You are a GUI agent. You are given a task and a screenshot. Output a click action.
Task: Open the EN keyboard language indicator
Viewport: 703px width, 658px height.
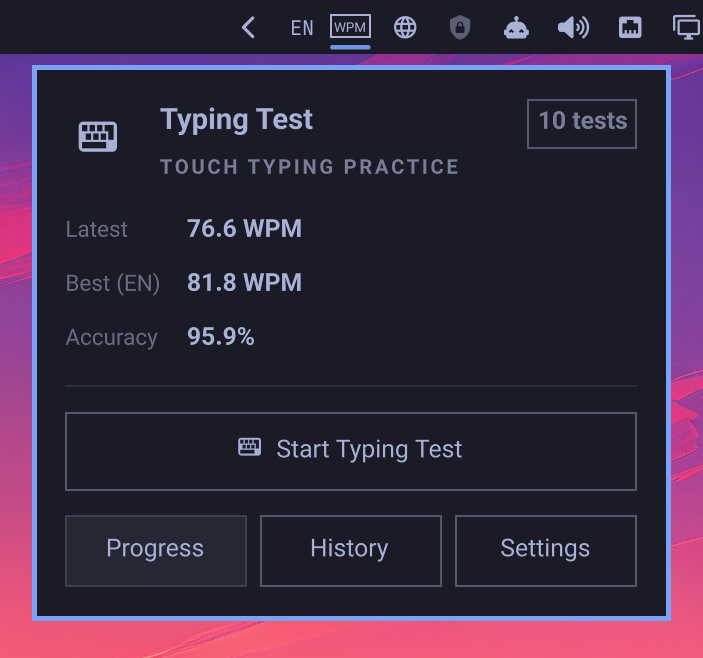coord(302,28)
